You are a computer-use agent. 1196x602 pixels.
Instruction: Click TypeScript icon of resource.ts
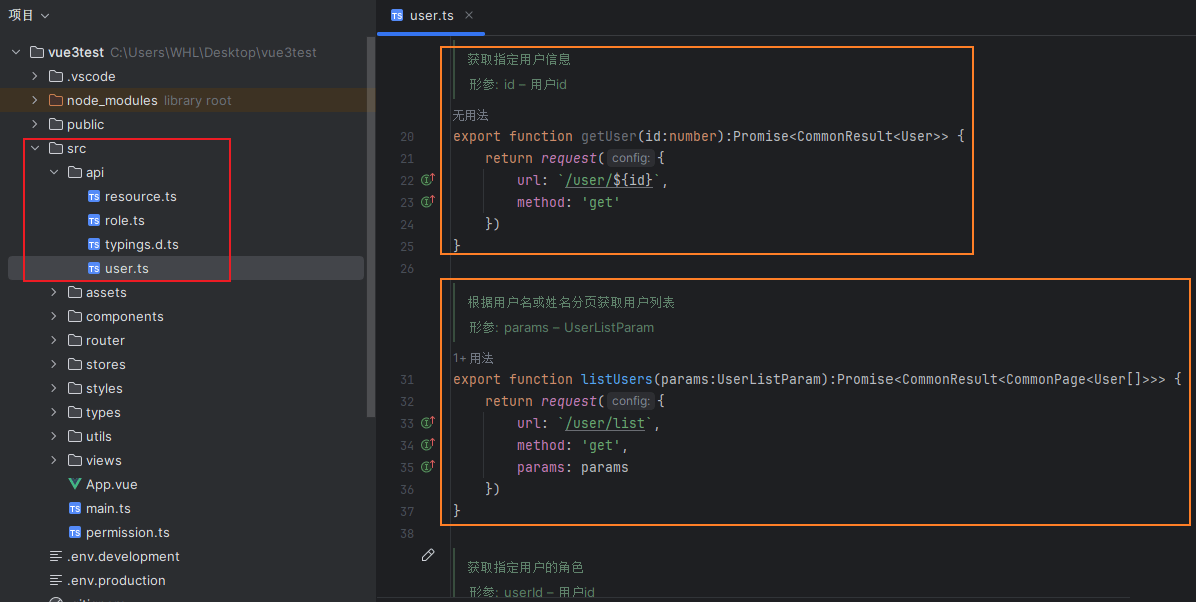pyautogui.click(x=94, y=197)
